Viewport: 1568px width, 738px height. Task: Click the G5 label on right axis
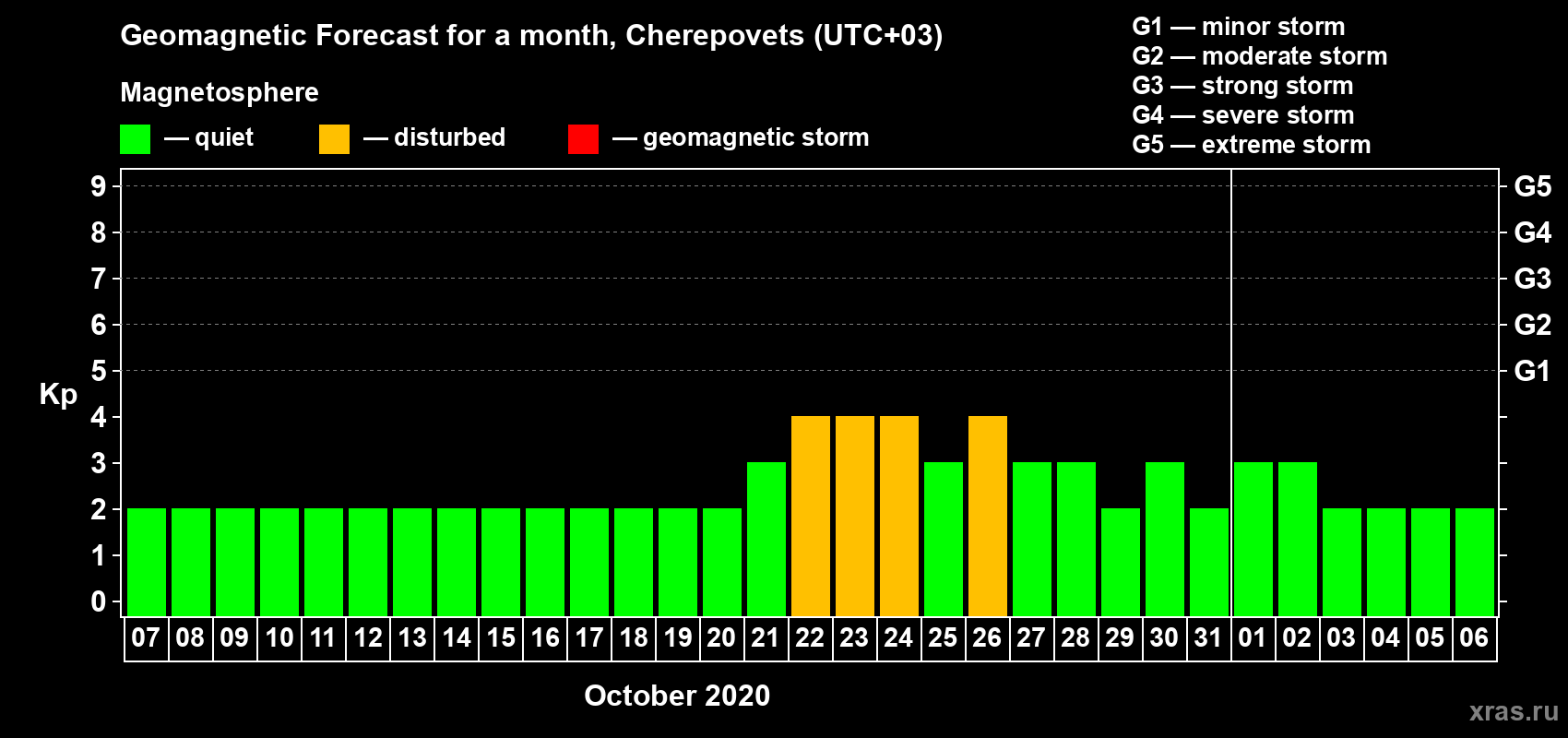[1533, 186]
